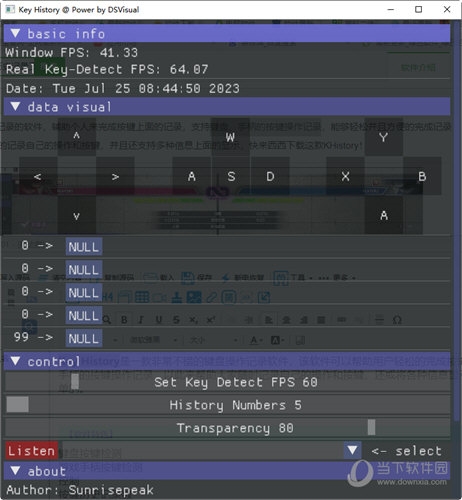The width and height of the screenshot is (462, 500).
Task: Click the down arrow key indicator
Action: (77, 215)
